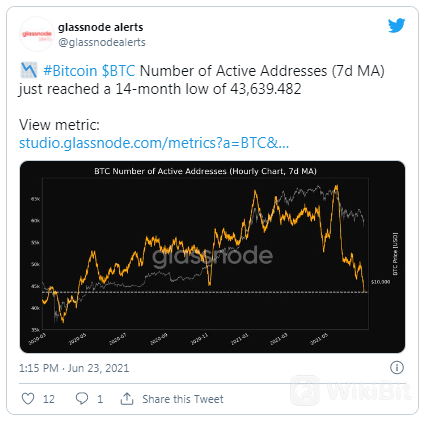Image resolution: width=425 pixels, height=421 pixels.
Task: Open the studio.glassnode.com metrics link
Action: [154, 143]
